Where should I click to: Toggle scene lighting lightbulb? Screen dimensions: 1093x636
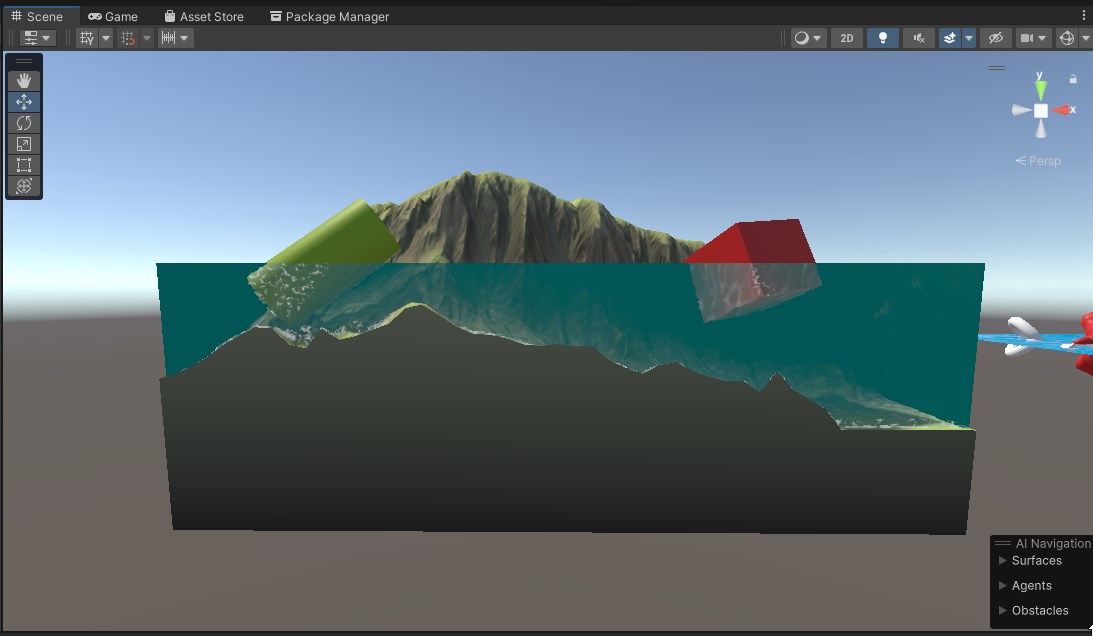point(882,38)
